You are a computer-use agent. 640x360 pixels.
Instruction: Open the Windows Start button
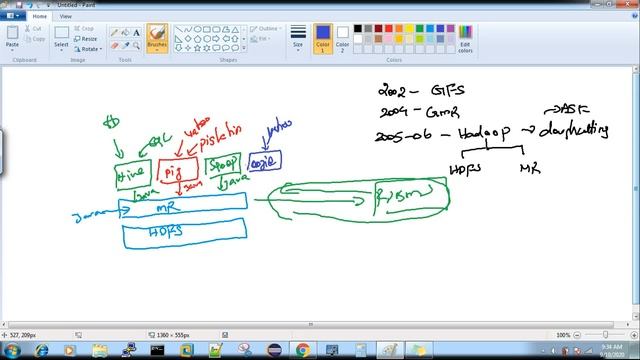click(12, 350)
